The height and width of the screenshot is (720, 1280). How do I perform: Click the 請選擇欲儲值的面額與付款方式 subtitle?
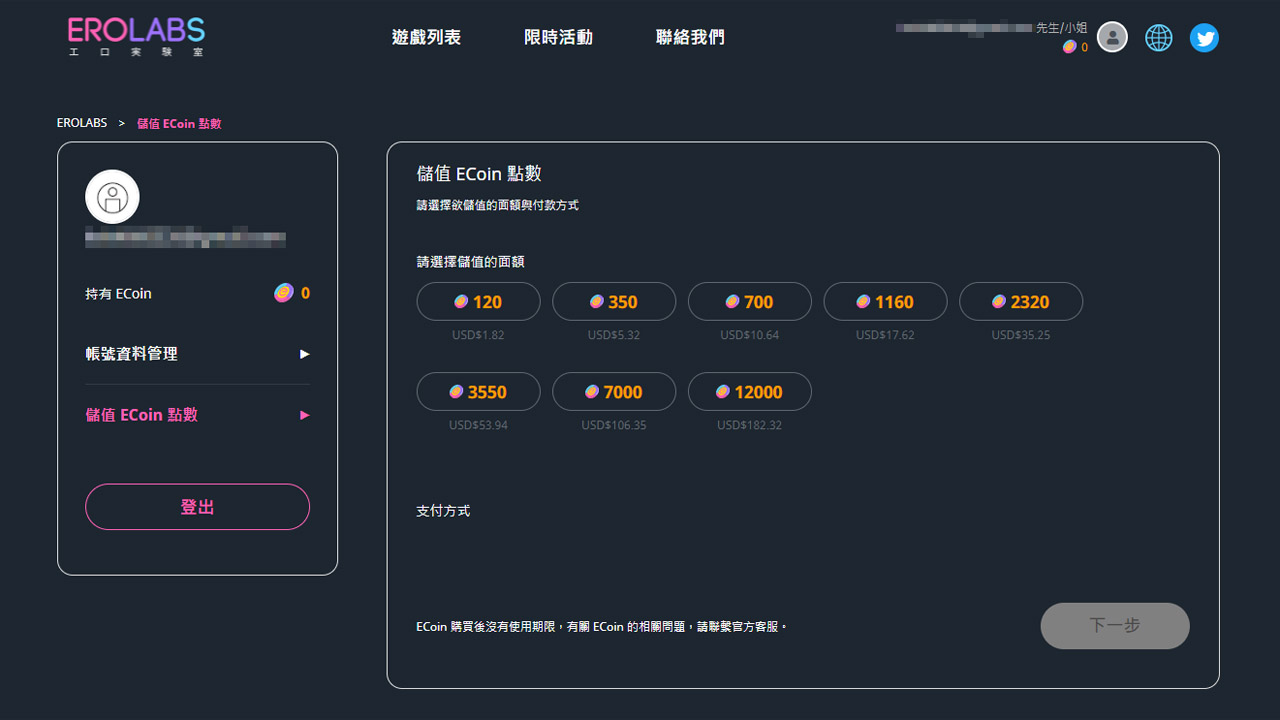(x=497, y=205)
